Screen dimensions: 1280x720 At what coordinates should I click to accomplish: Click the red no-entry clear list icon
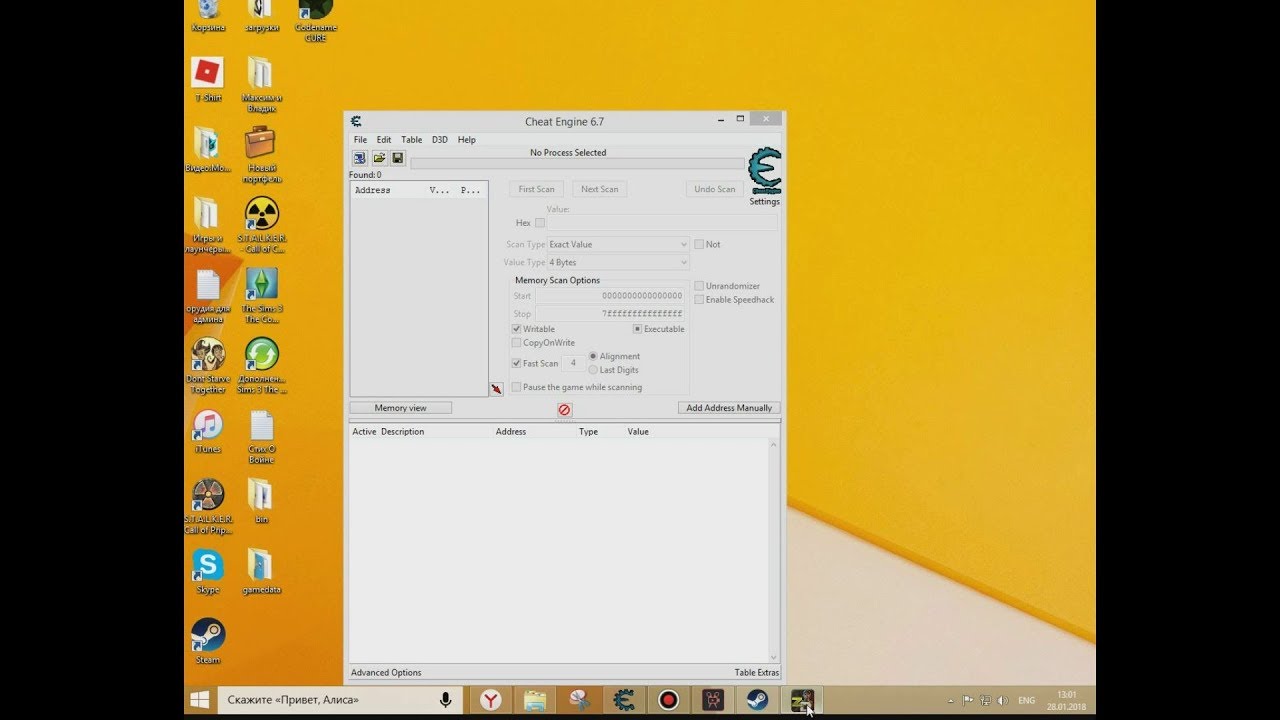click(x=564, y=410)
